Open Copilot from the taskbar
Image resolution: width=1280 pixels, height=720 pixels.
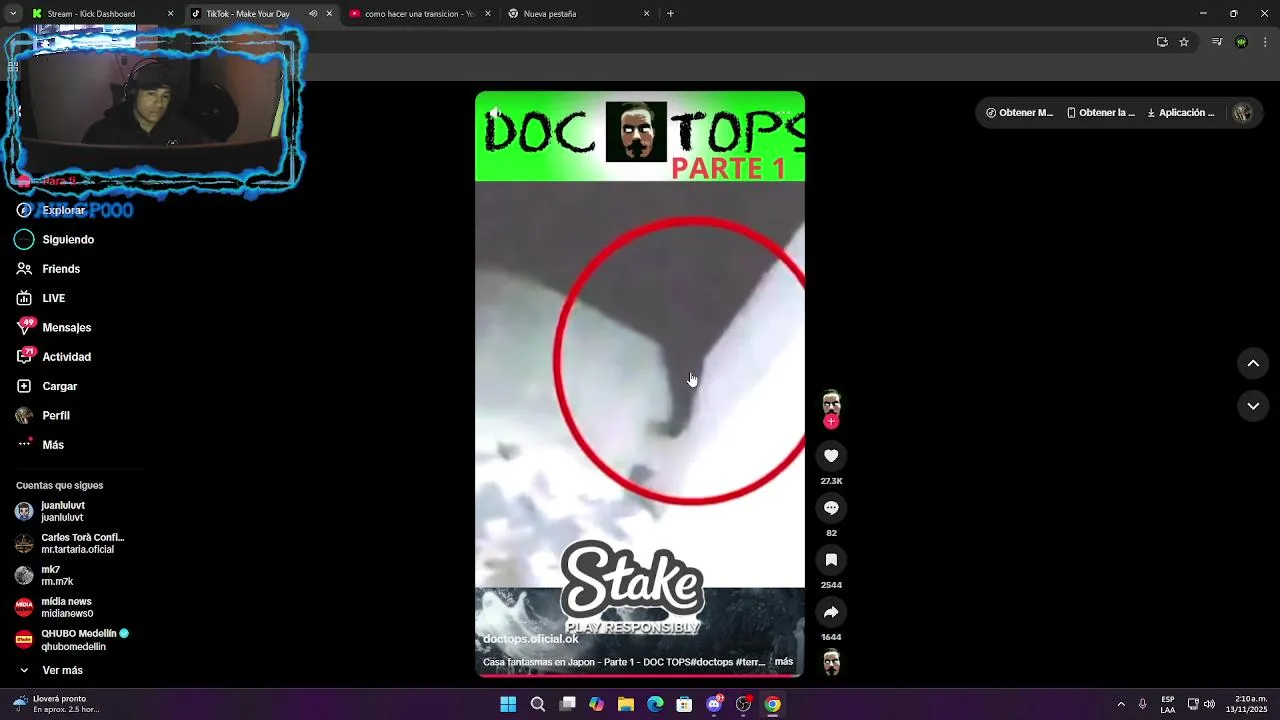597,704
